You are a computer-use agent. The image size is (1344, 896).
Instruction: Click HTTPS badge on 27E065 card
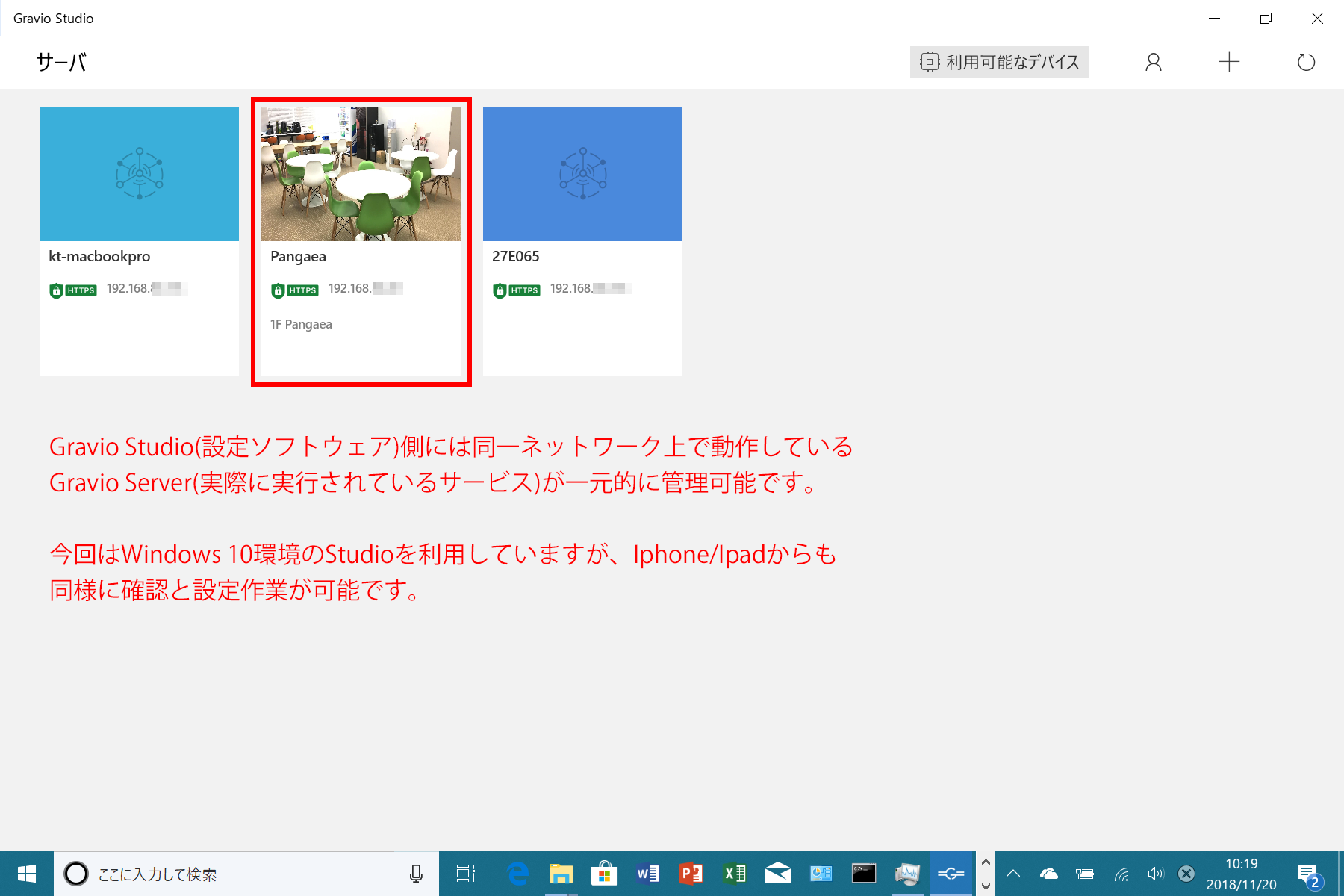pyautogui.click(x=517, y=290)
